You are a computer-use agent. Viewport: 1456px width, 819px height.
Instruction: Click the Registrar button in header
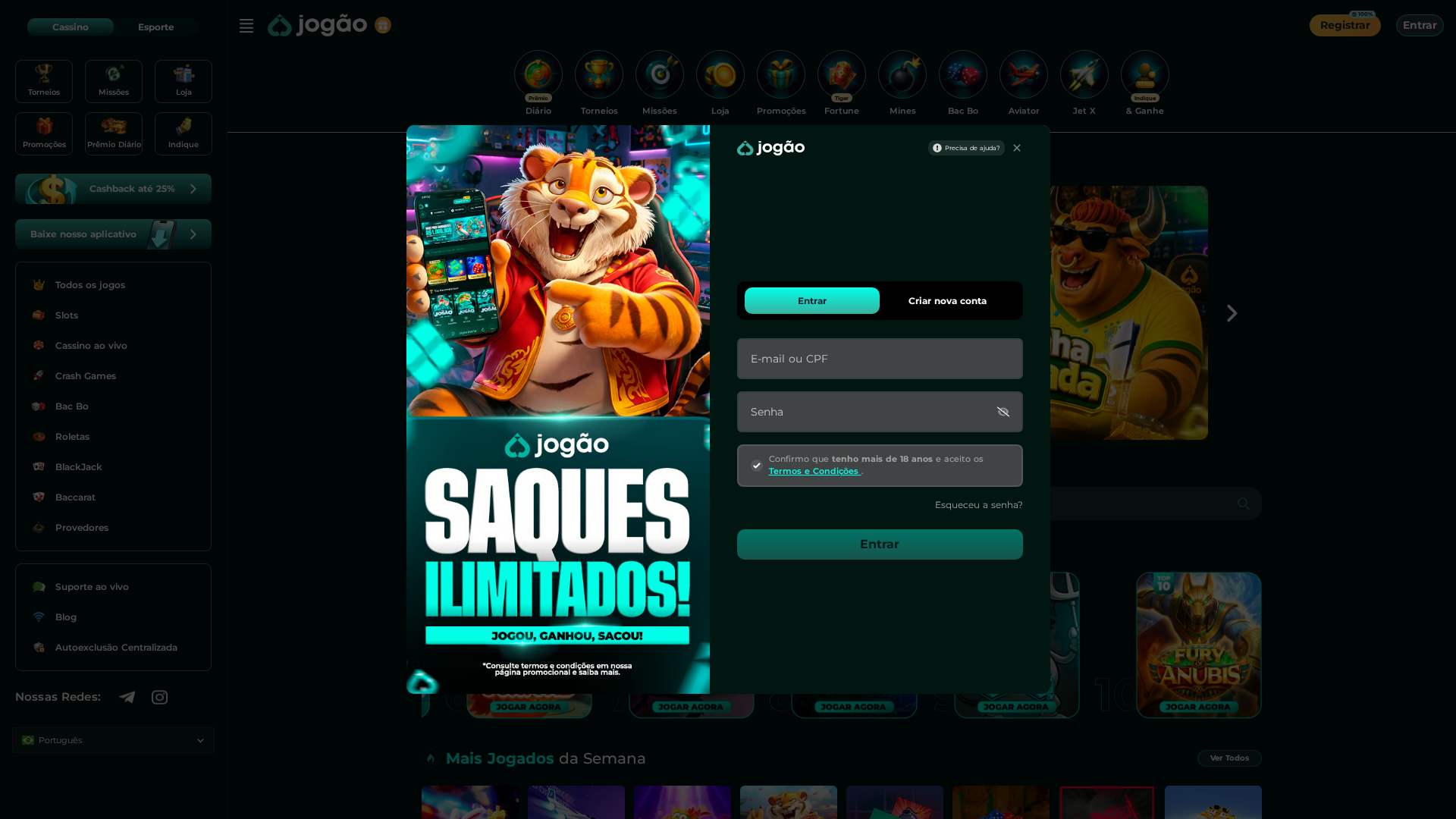1345,26
